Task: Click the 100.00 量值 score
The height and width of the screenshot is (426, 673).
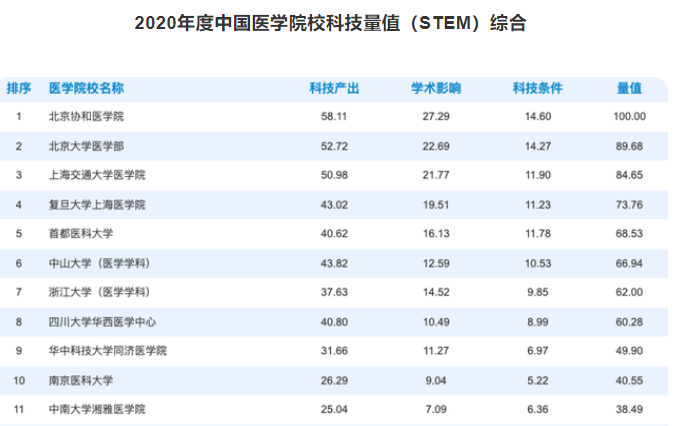Action: 629,116
